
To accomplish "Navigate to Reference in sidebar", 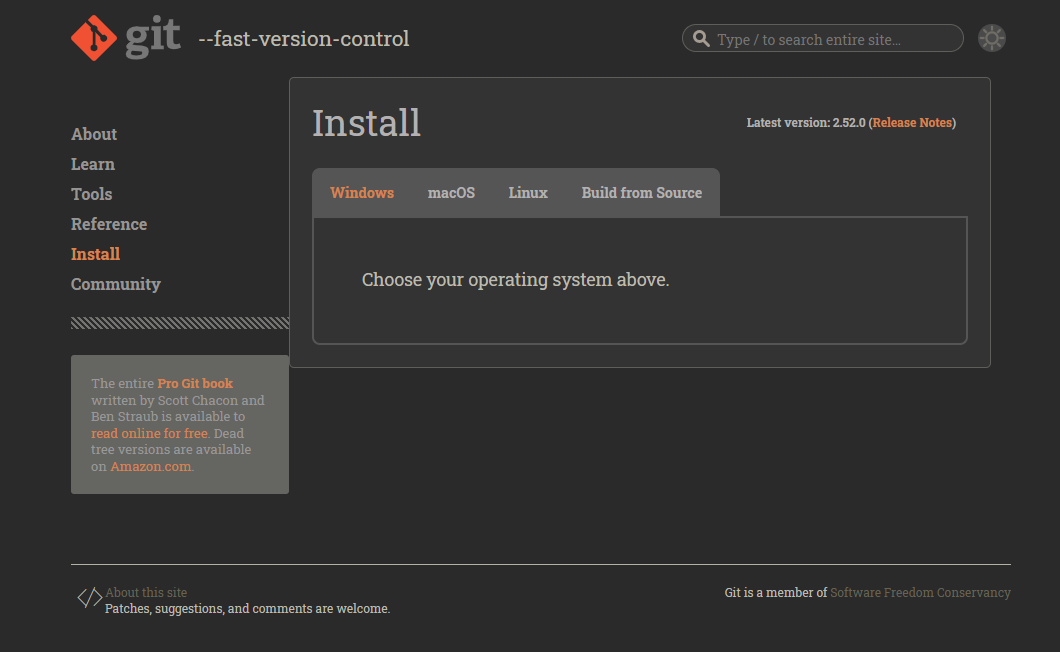I will pyautogui.click(x=109, y=224).
